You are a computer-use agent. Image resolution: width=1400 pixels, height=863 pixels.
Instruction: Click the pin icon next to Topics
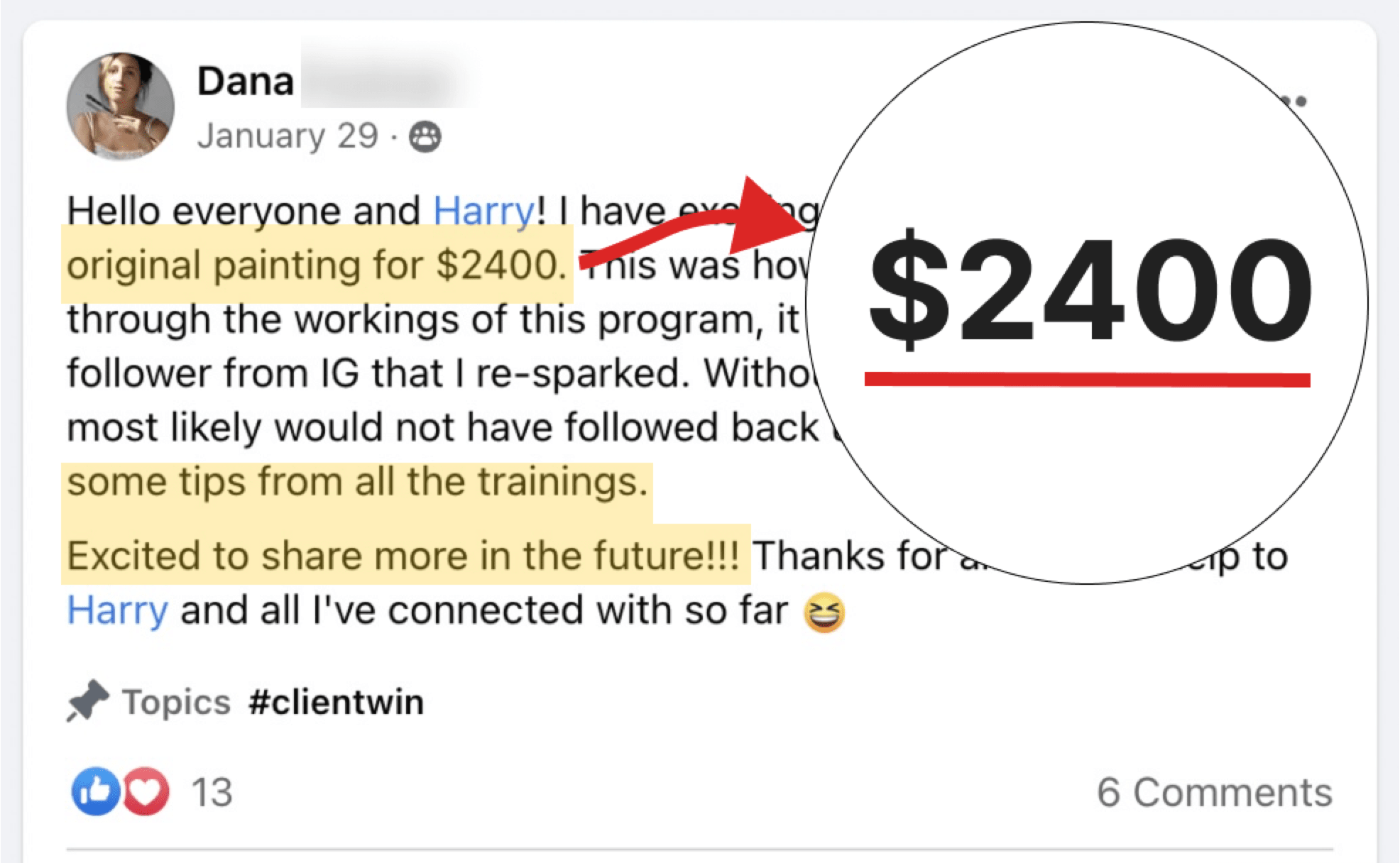tap(87, 701)
